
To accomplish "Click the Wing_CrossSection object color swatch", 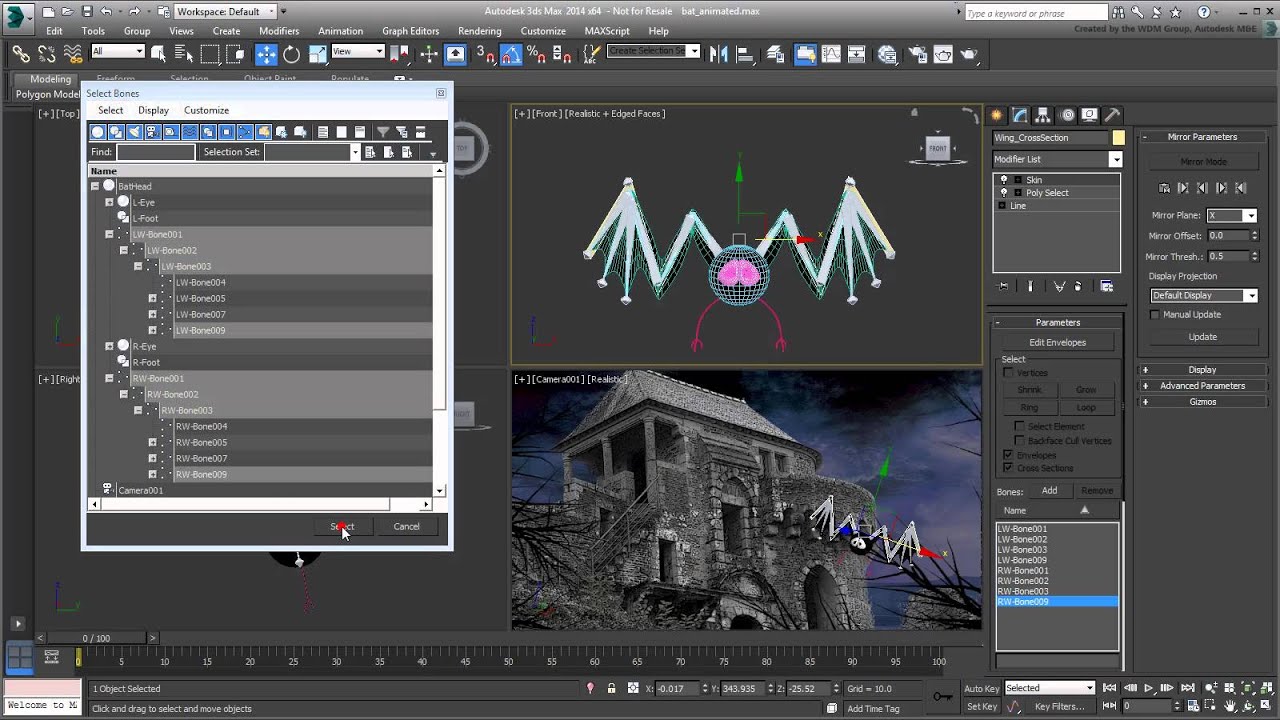I will pyautogui.click(x=1118, y=138).
